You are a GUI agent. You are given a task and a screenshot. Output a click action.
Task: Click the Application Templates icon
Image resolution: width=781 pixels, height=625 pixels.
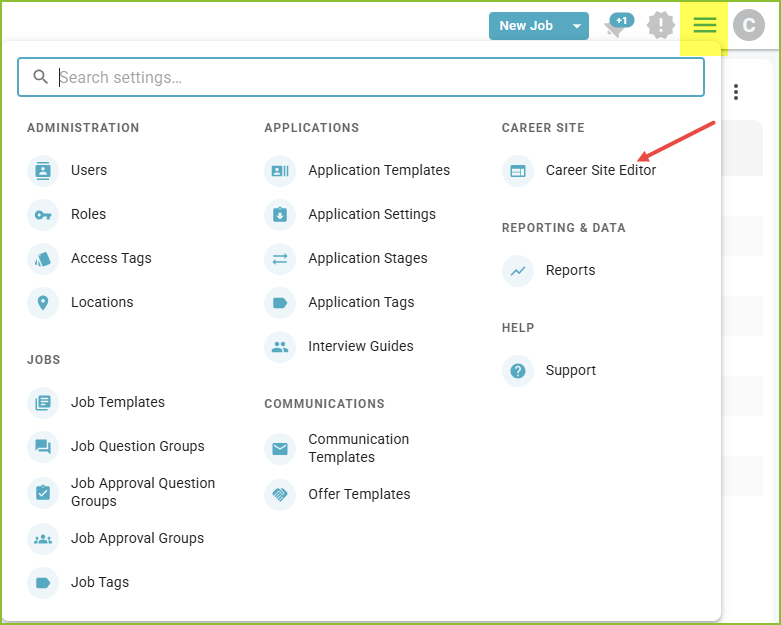point(280,171)
